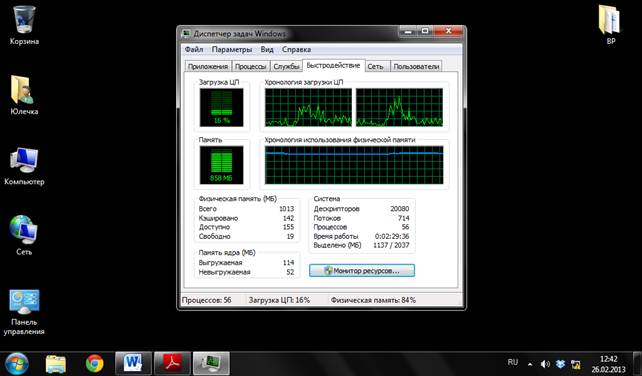The width and height of the screenshot is (642, 376).
Task: Show hidden tray icons arrow
Action: pyautogui.click(x=530, y=364)
